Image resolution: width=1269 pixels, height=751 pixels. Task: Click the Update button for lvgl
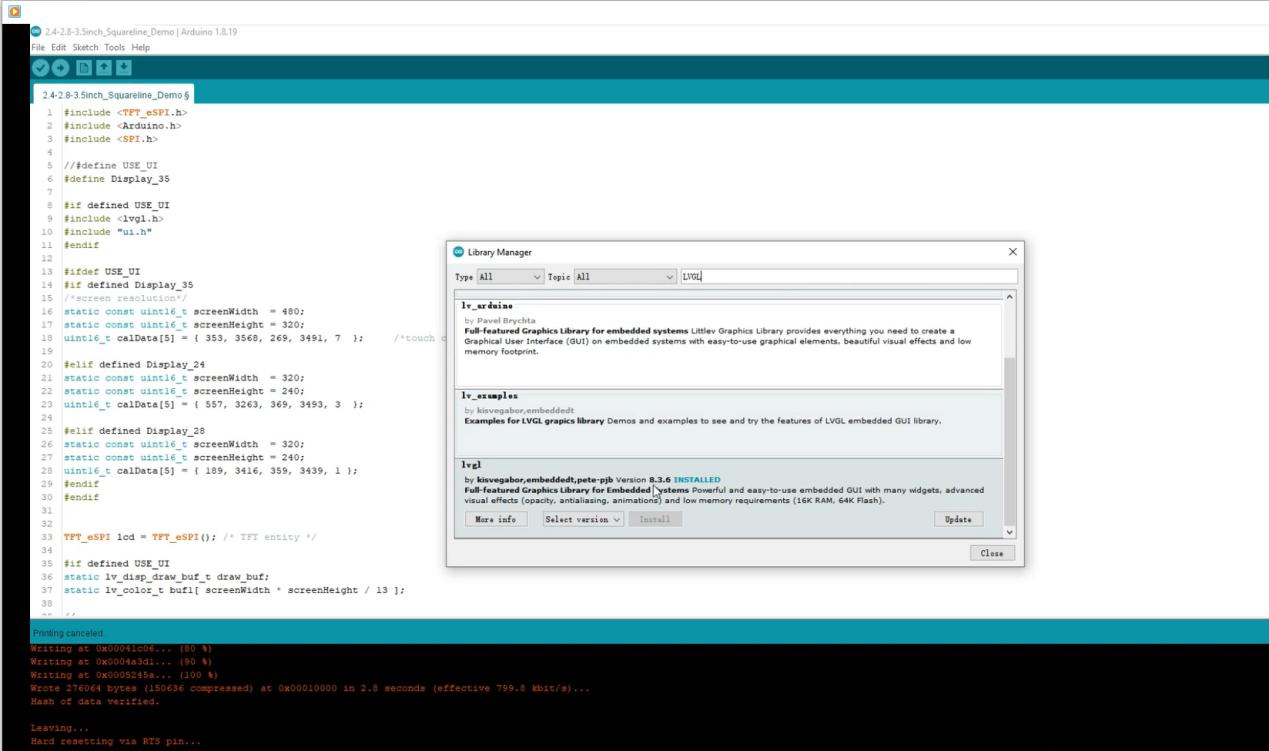[958, 519]
